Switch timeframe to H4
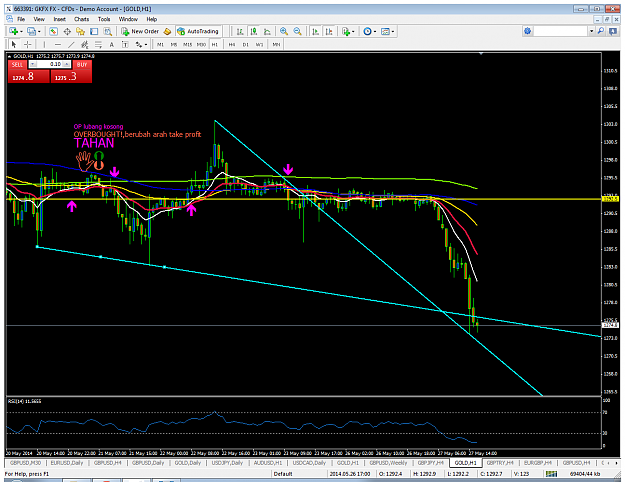 (x=232, y=44)
